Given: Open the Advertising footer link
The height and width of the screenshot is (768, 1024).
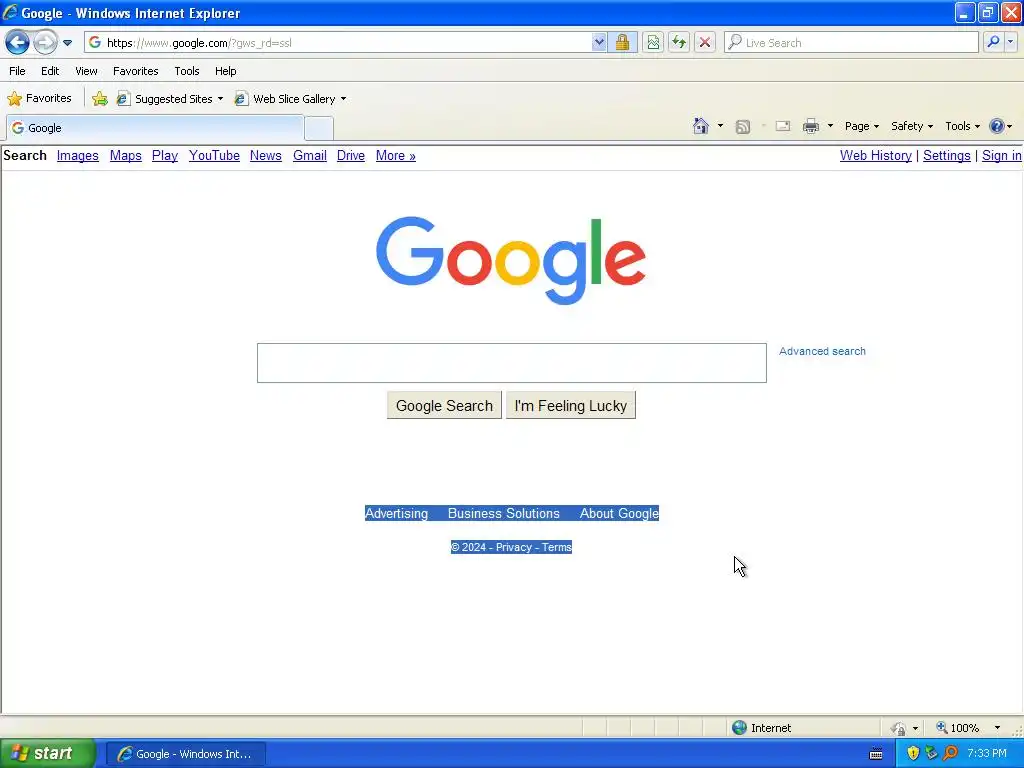Looking at the screenshot, I should pos(396,513).
